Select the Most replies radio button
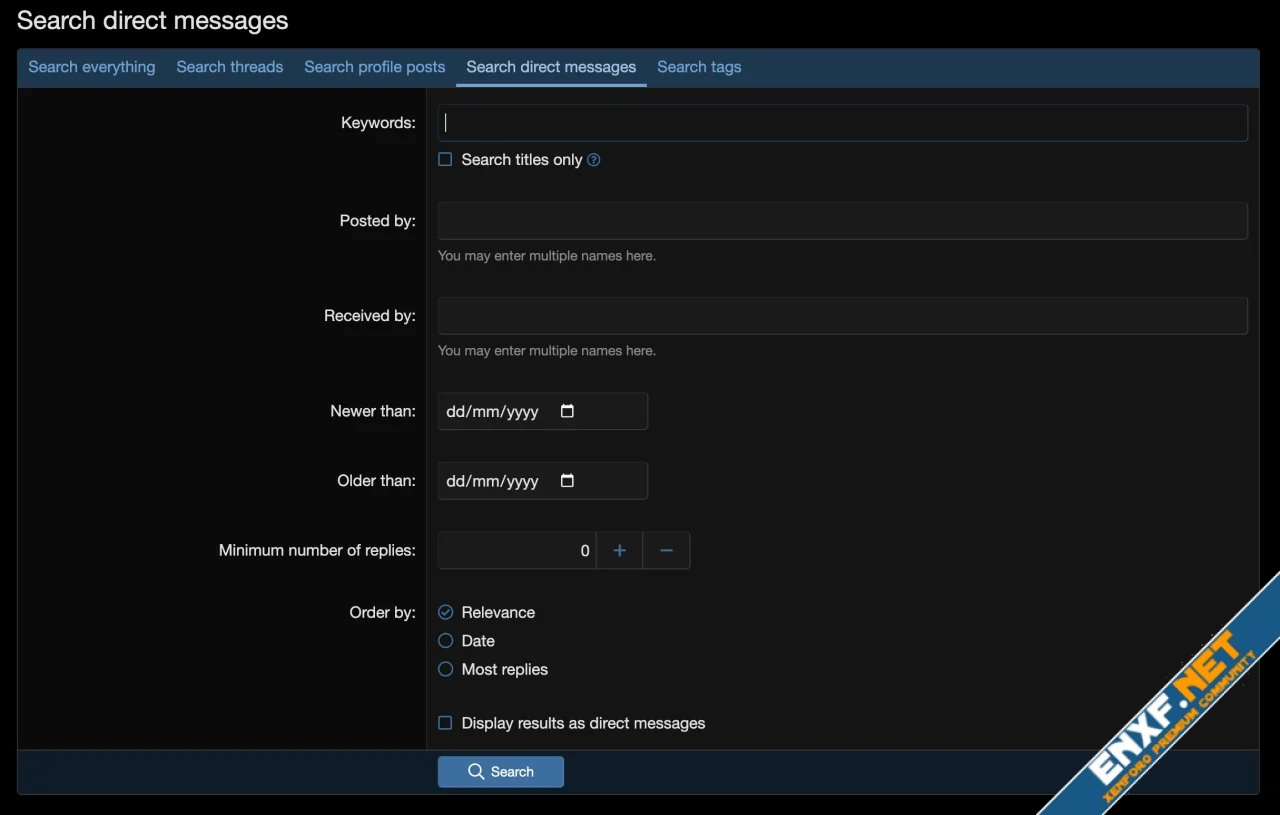Image resolution: width=1280 pixels, height=815 pixels. (x=446, y=669)
